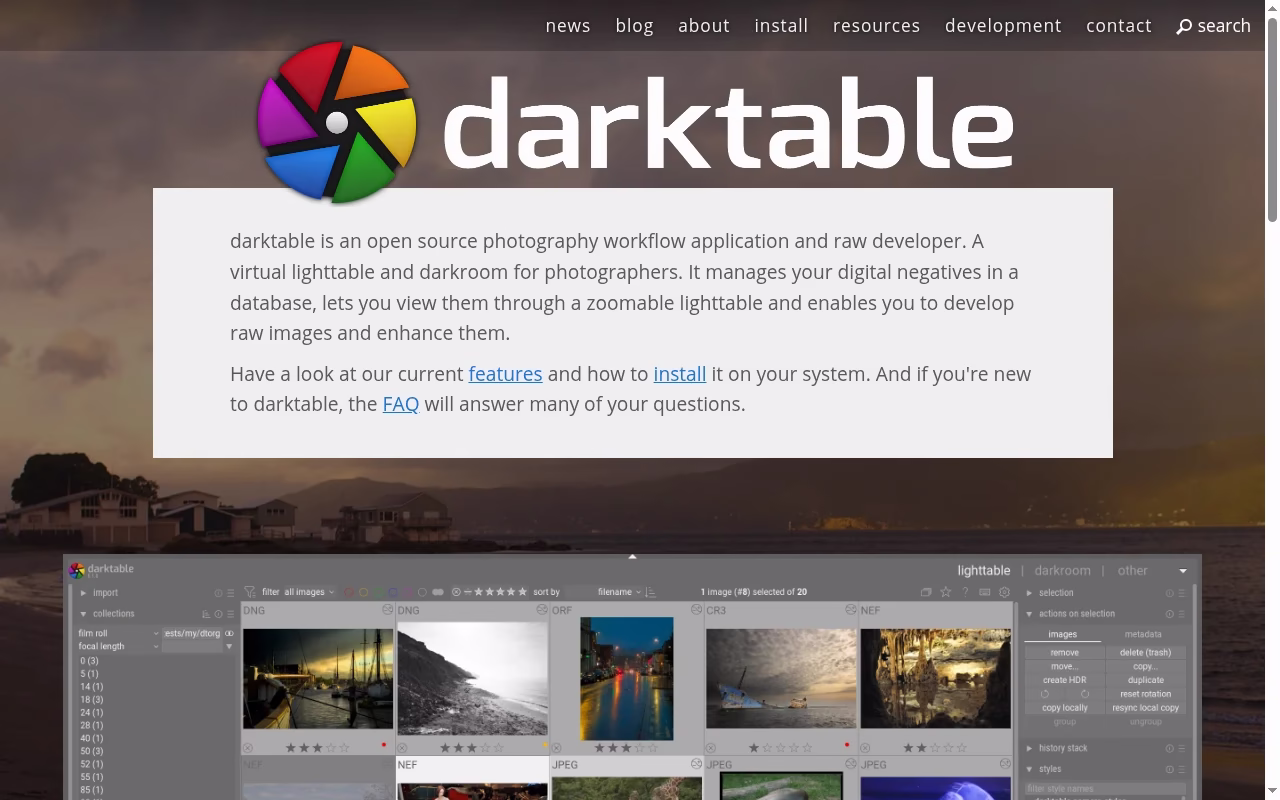This screenshot has width=1280, height=800.
Task: Open the development nav item
Action: [1003, 26]
